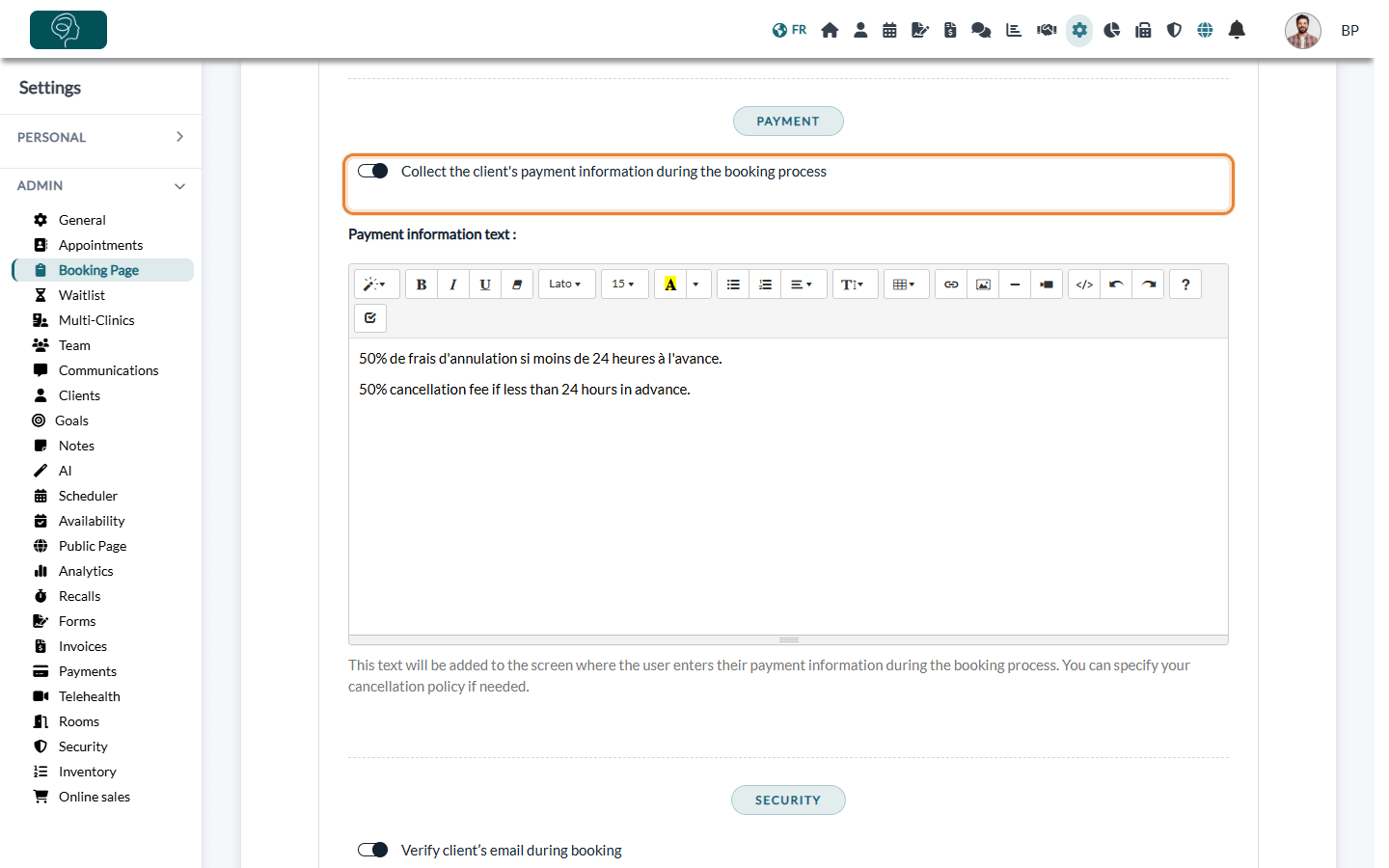Open the table insert dropdown
Screen dimensions: 1389x868
tap(906, 285)
